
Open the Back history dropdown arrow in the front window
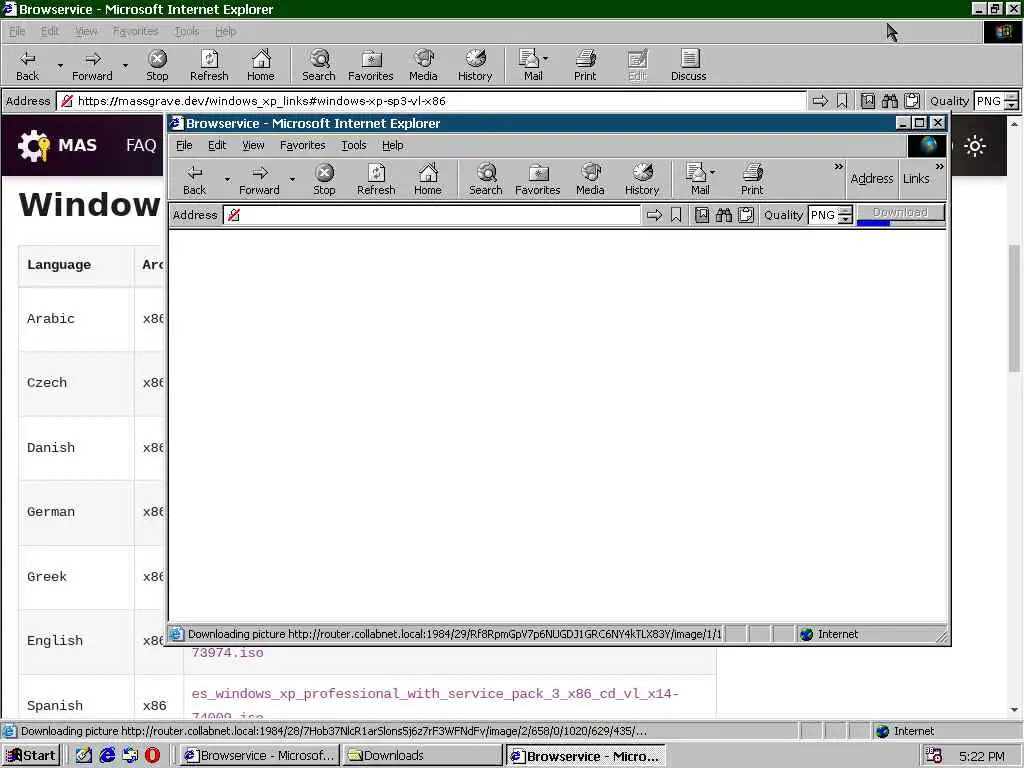[227, 179]
